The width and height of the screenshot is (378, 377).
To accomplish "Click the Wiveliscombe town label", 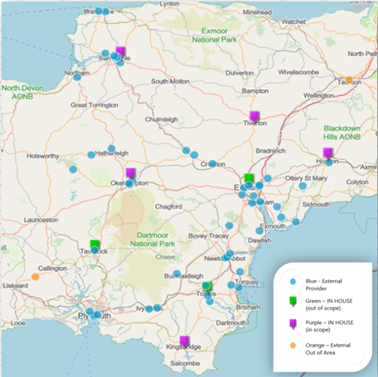I will pyautogui.click(x=298, y=72).
